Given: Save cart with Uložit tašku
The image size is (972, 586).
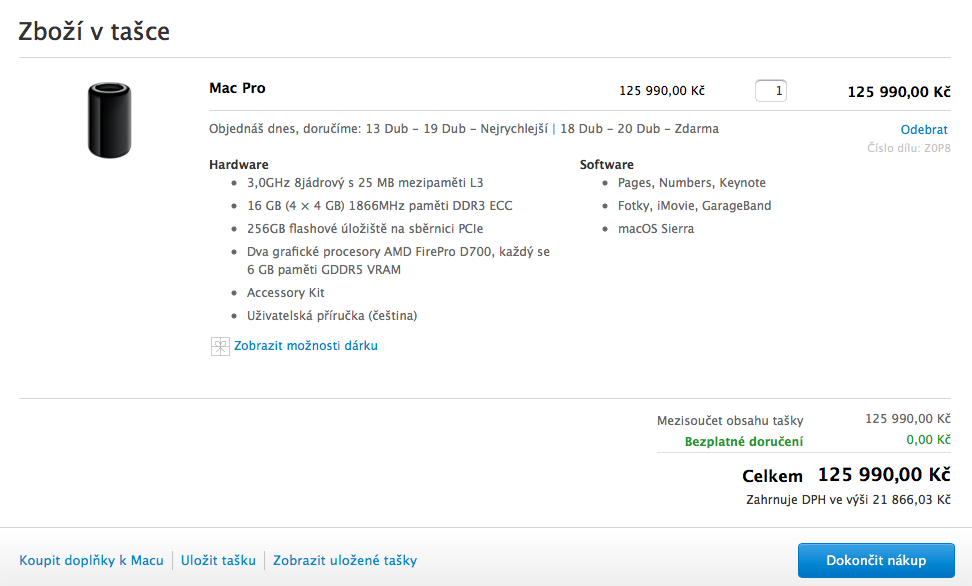Looking at the screenshot, I should tap(218, 561).
